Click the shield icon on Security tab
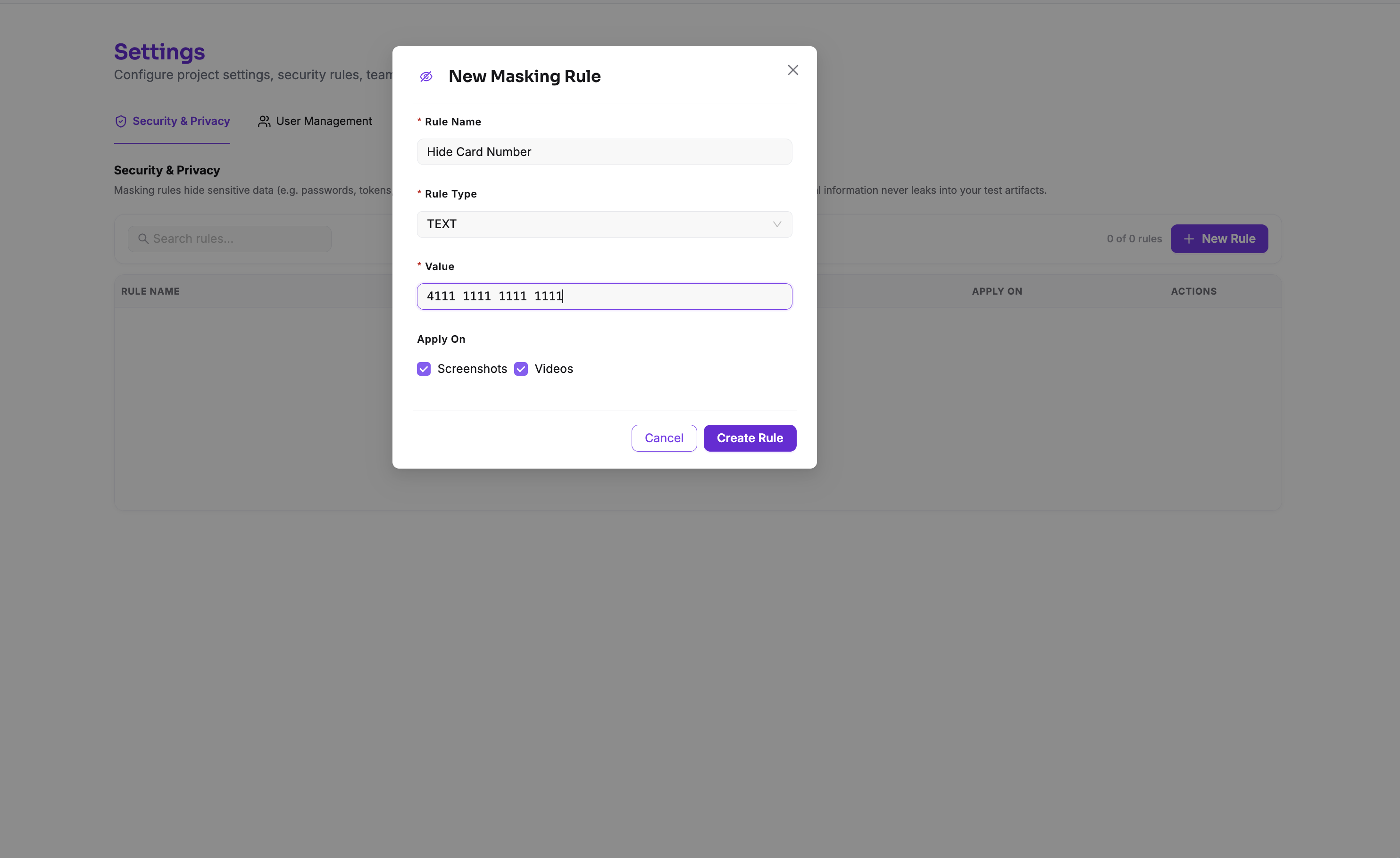This screenshot has height=858, width=1400. [120, 121]
